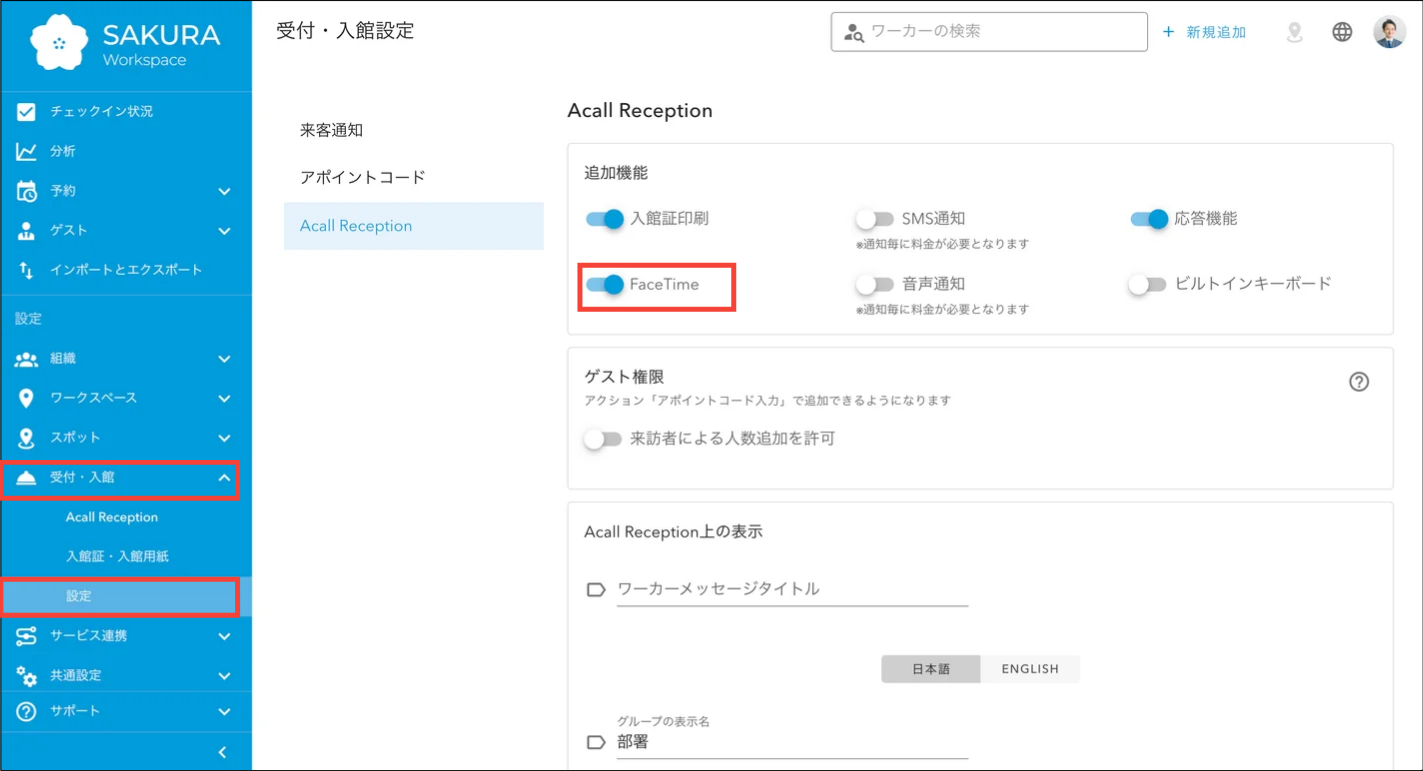Click the 分析 chart icon
Image resolution: width=1423 pixels, height=771 pixels.
26,151
